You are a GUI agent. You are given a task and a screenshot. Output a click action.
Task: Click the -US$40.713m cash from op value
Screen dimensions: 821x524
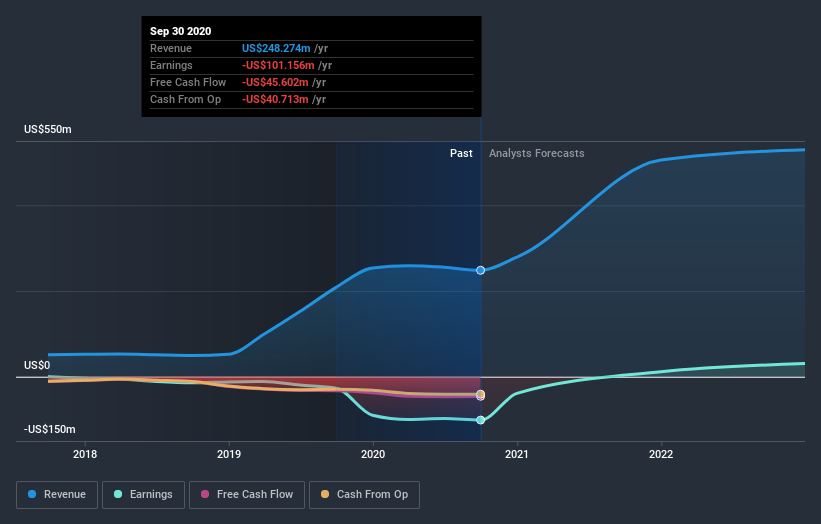[x=275, y=99]
